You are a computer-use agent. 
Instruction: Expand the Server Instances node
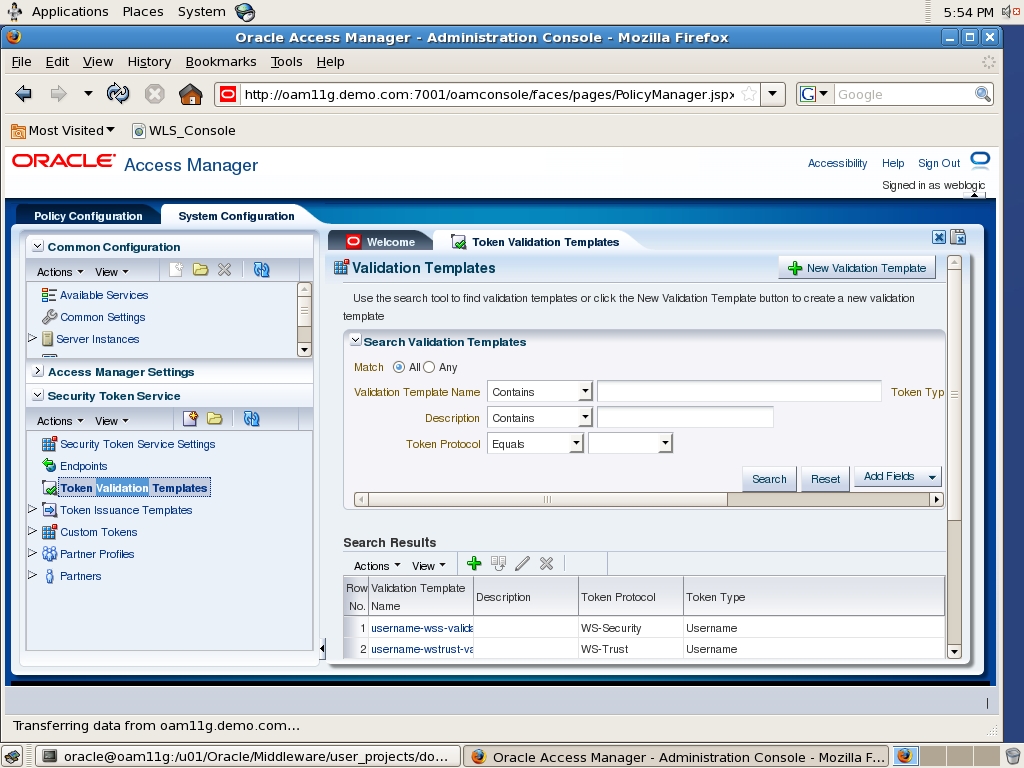click(x=32, y=338)
